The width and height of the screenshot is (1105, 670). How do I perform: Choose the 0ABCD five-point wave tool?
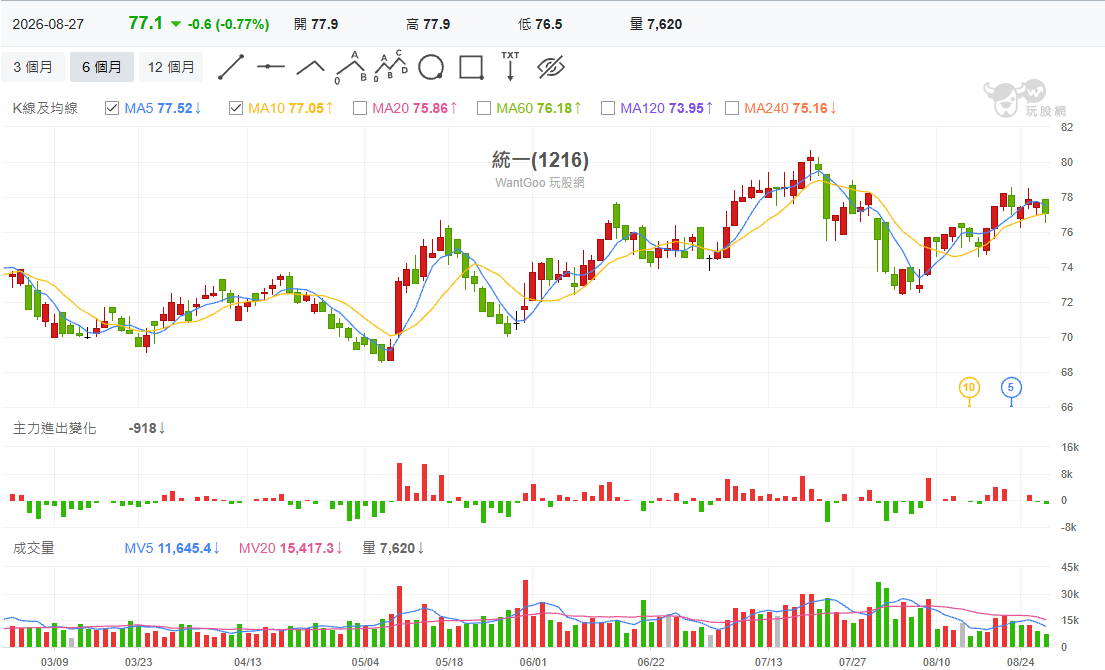(390, 67)
